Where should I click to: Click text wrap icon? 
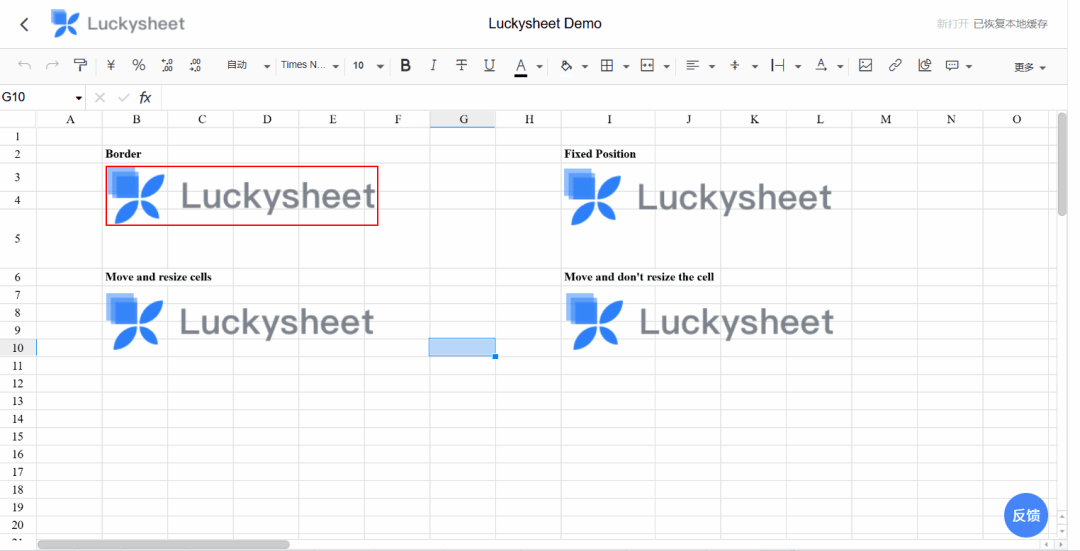[778, 65]
